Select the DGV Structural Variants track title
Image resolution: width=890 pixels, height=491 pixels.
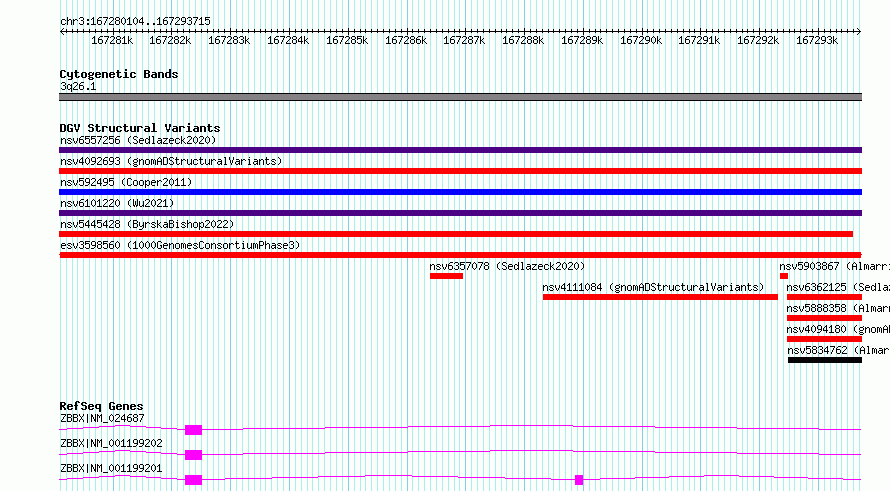tap(140, 128)
